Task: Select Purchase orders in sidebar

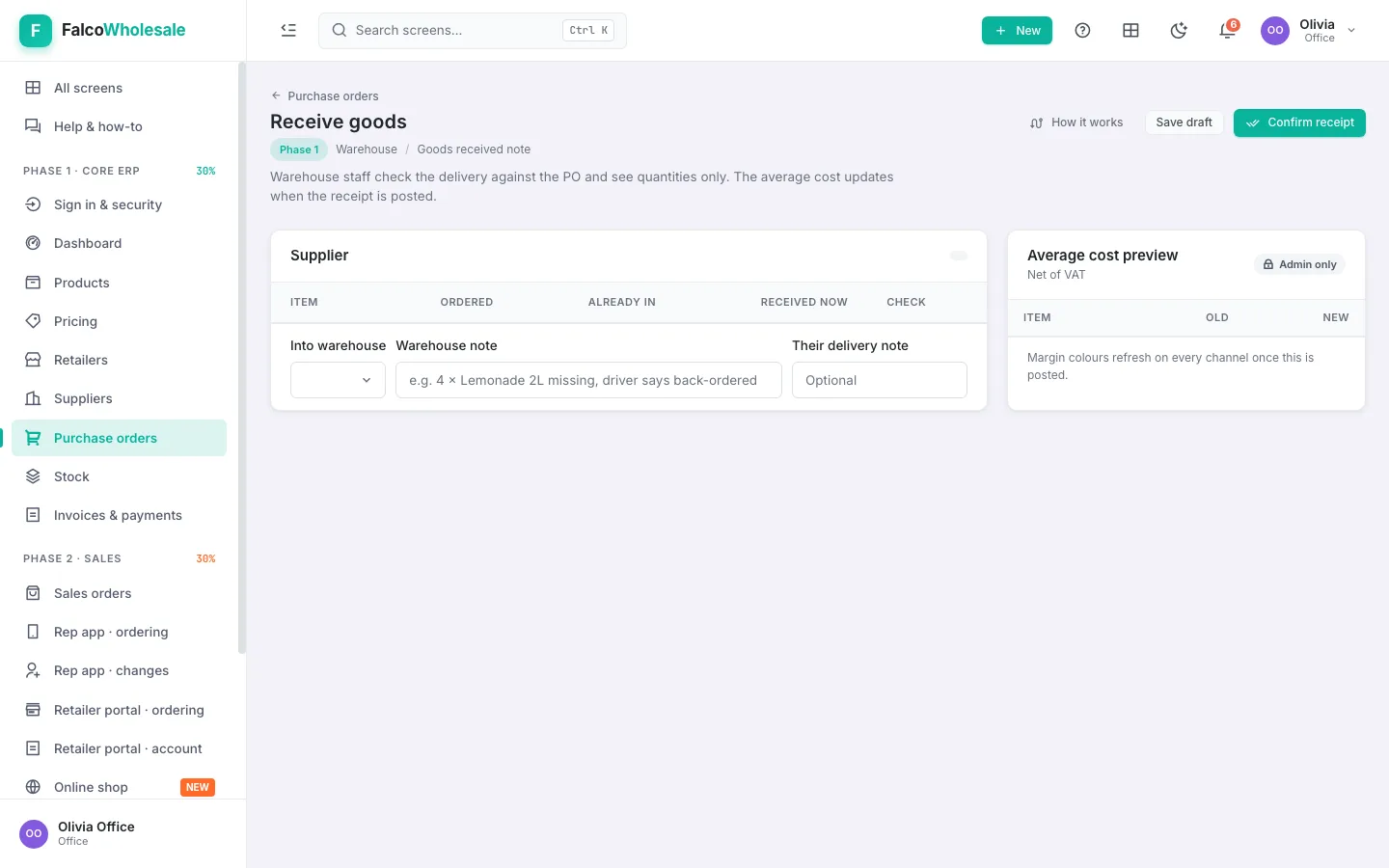Action: [x=119, y=438]
